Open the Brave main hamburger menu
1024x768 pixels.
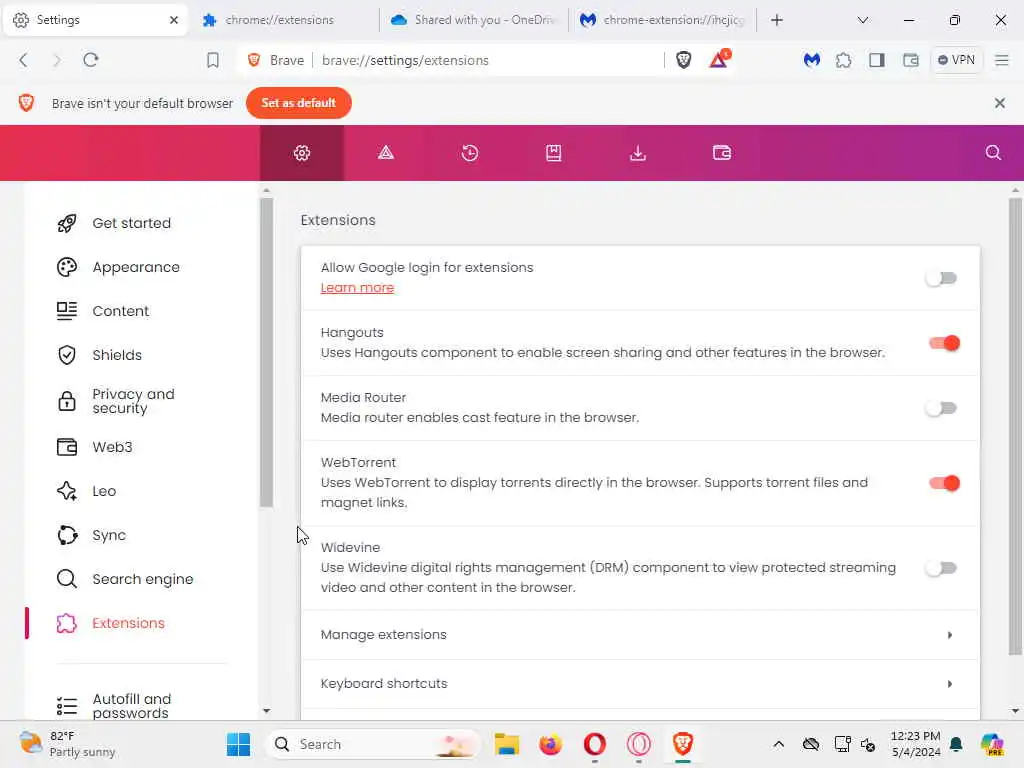coord(1001,60)
